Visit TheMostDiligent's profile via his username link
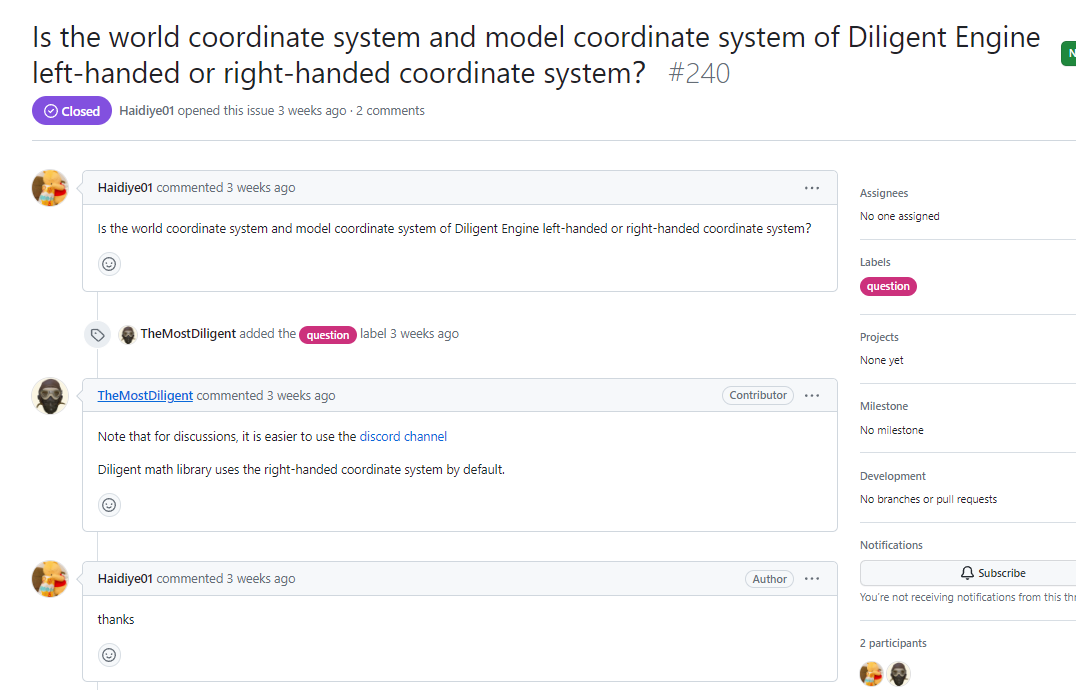Screen dimensions: 1076x690 [144, 395]
